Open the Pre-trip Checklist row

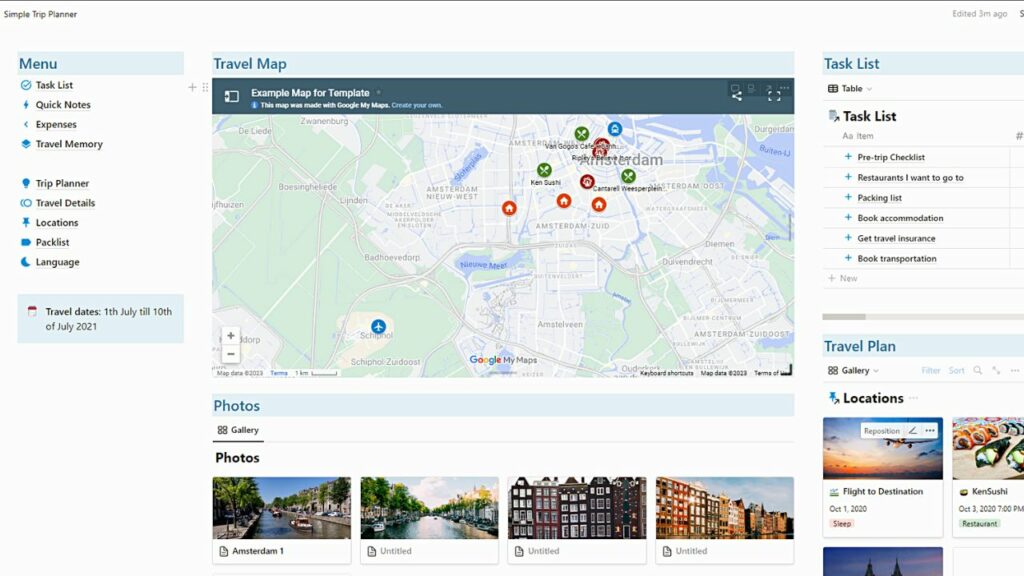[891, 157]
